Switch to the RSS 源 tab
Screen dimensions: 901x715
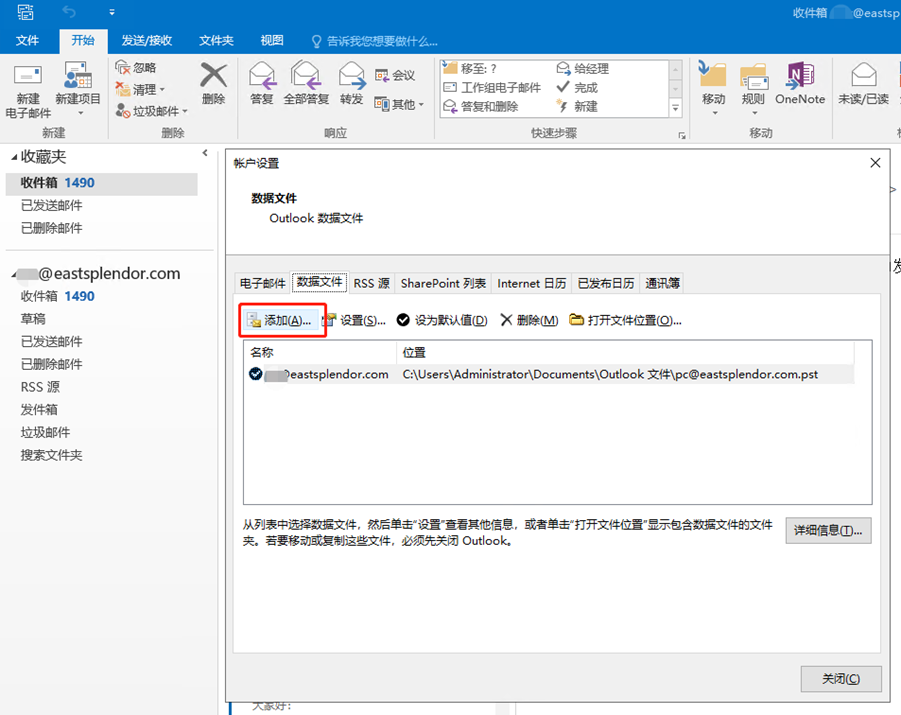pos(371,283)
